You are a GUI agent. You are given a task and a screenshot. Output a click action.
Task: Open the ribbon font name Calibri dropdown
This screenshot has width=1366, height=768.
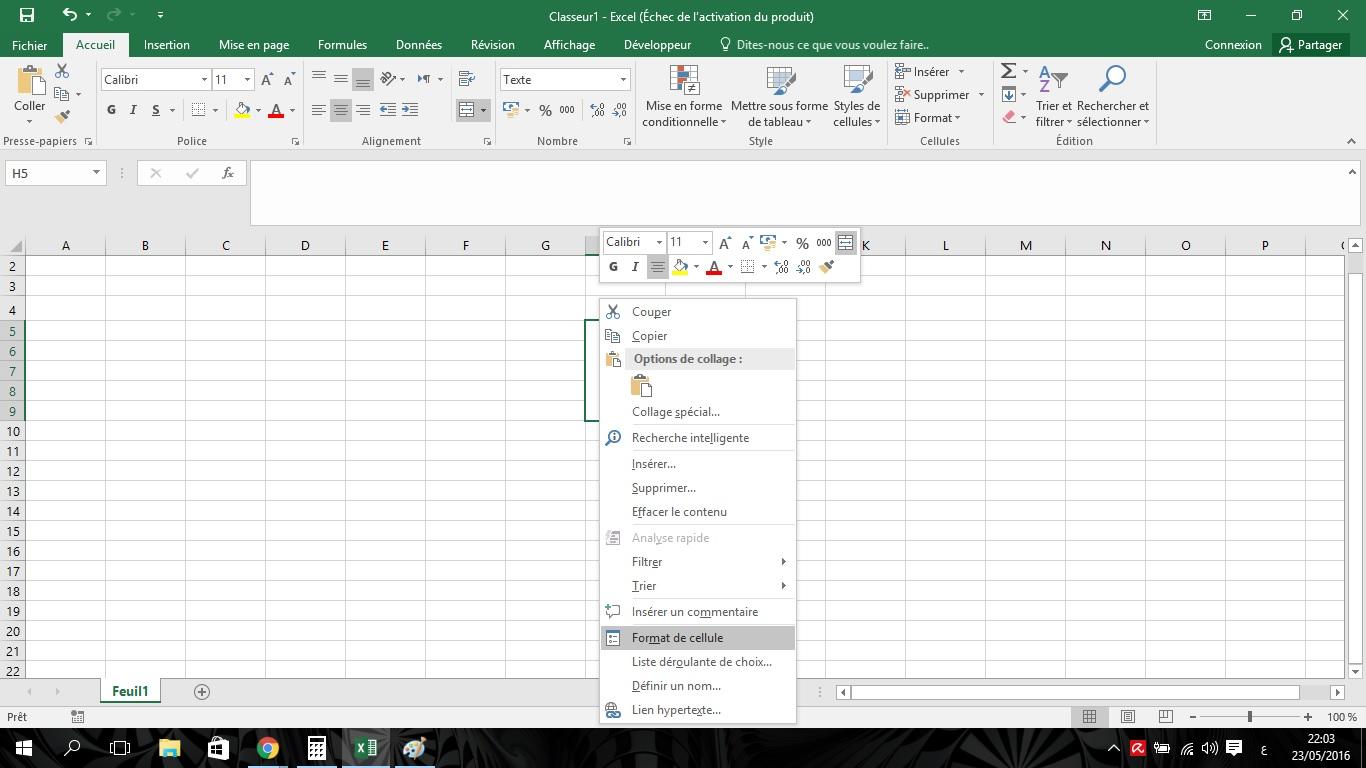[x=204, y=80]
